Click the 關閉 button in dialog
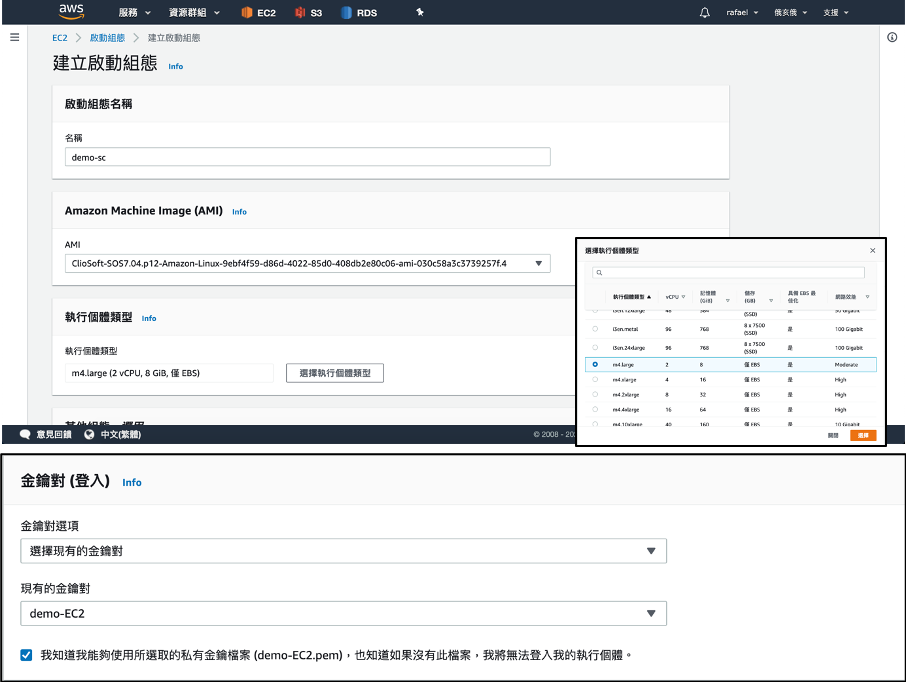 coord(833,435)
